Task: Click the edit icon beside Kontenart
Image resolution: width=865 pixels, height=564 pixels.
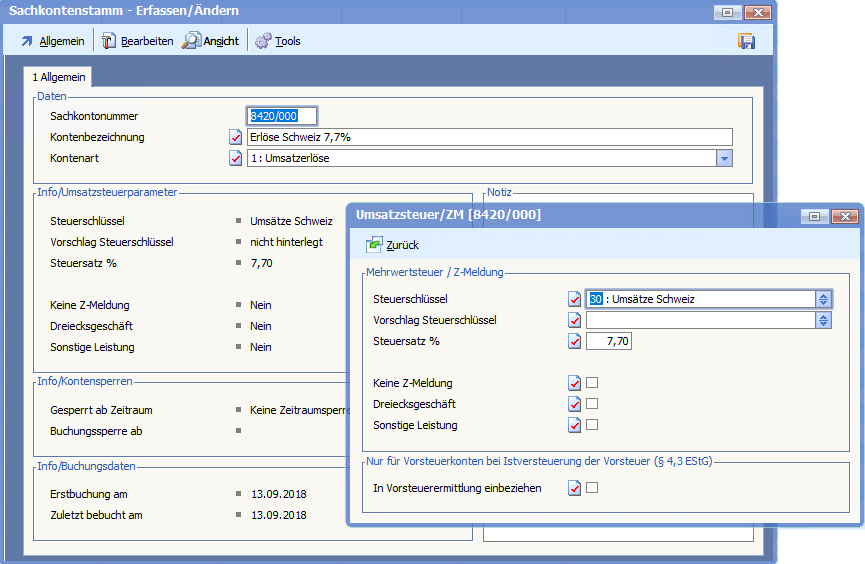Action: [236, 158]
